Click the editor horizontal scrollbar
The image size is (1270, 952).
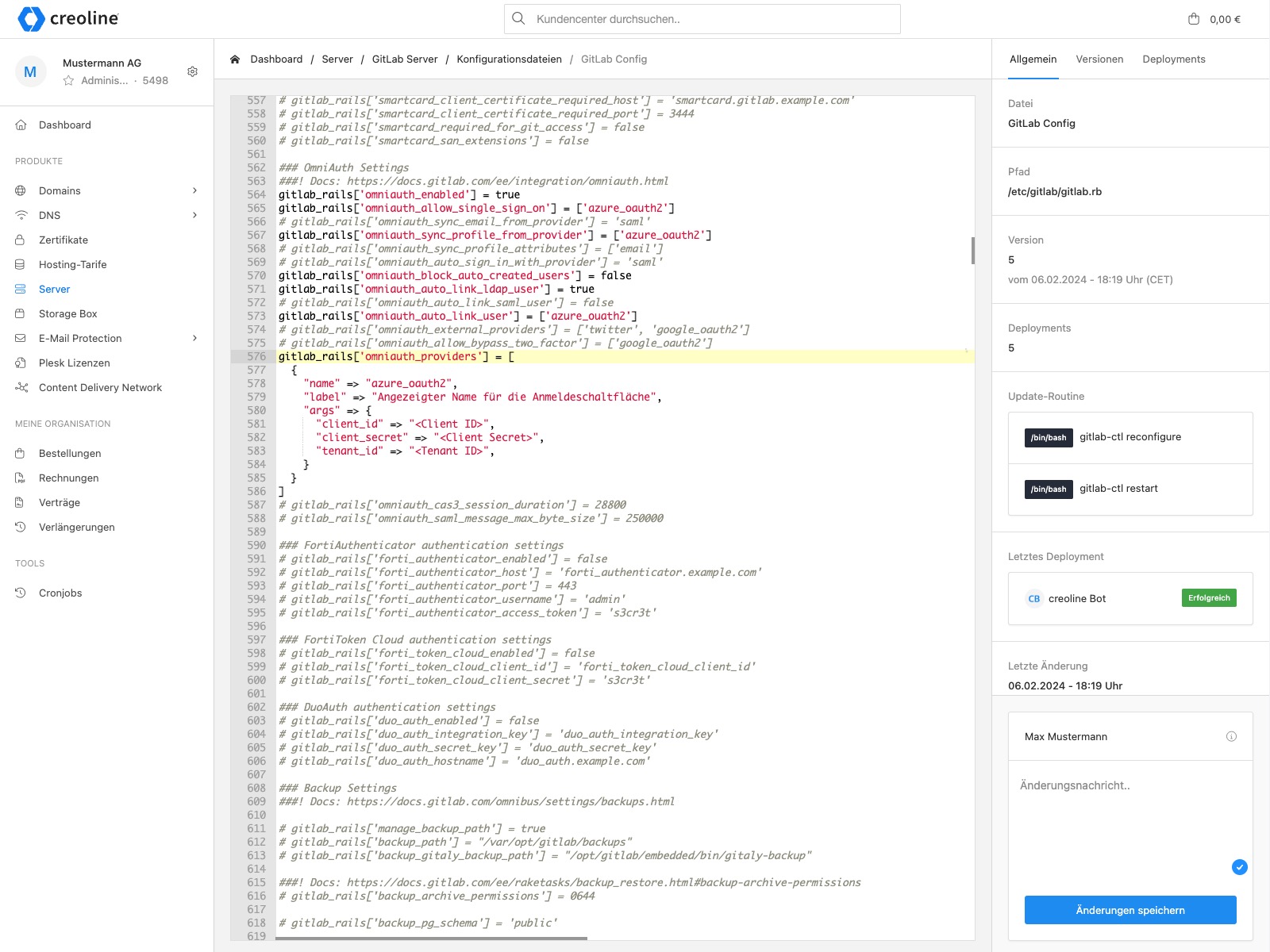click(x=431, y=939)
